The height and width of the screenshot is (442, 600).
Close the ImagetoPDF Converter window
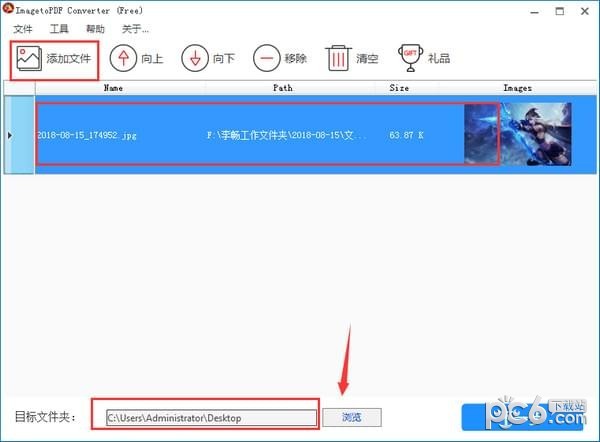click(x=585, y=11)
